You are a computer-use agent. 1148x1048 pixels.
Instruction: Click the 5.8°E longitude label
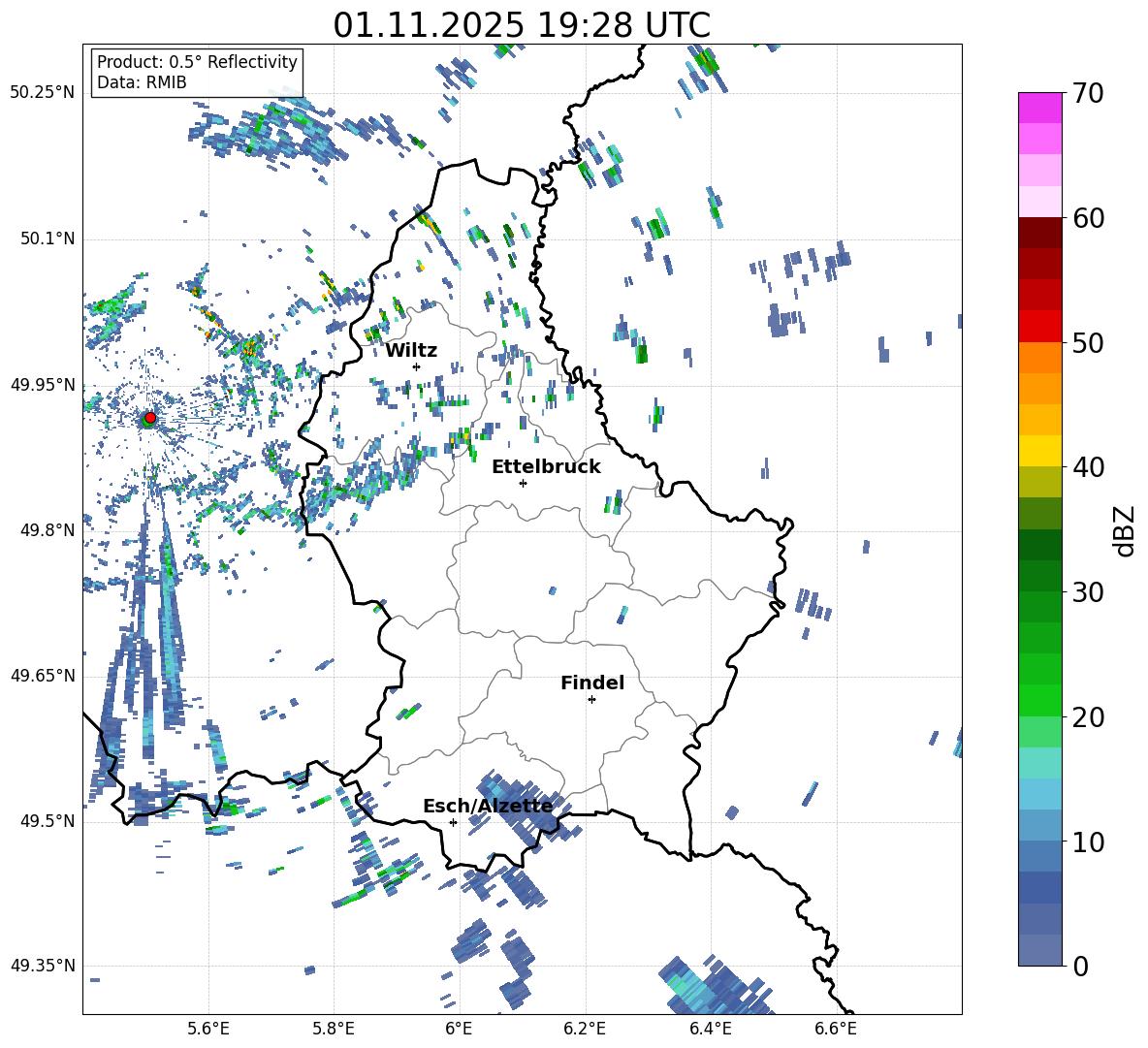(334, 1030)
